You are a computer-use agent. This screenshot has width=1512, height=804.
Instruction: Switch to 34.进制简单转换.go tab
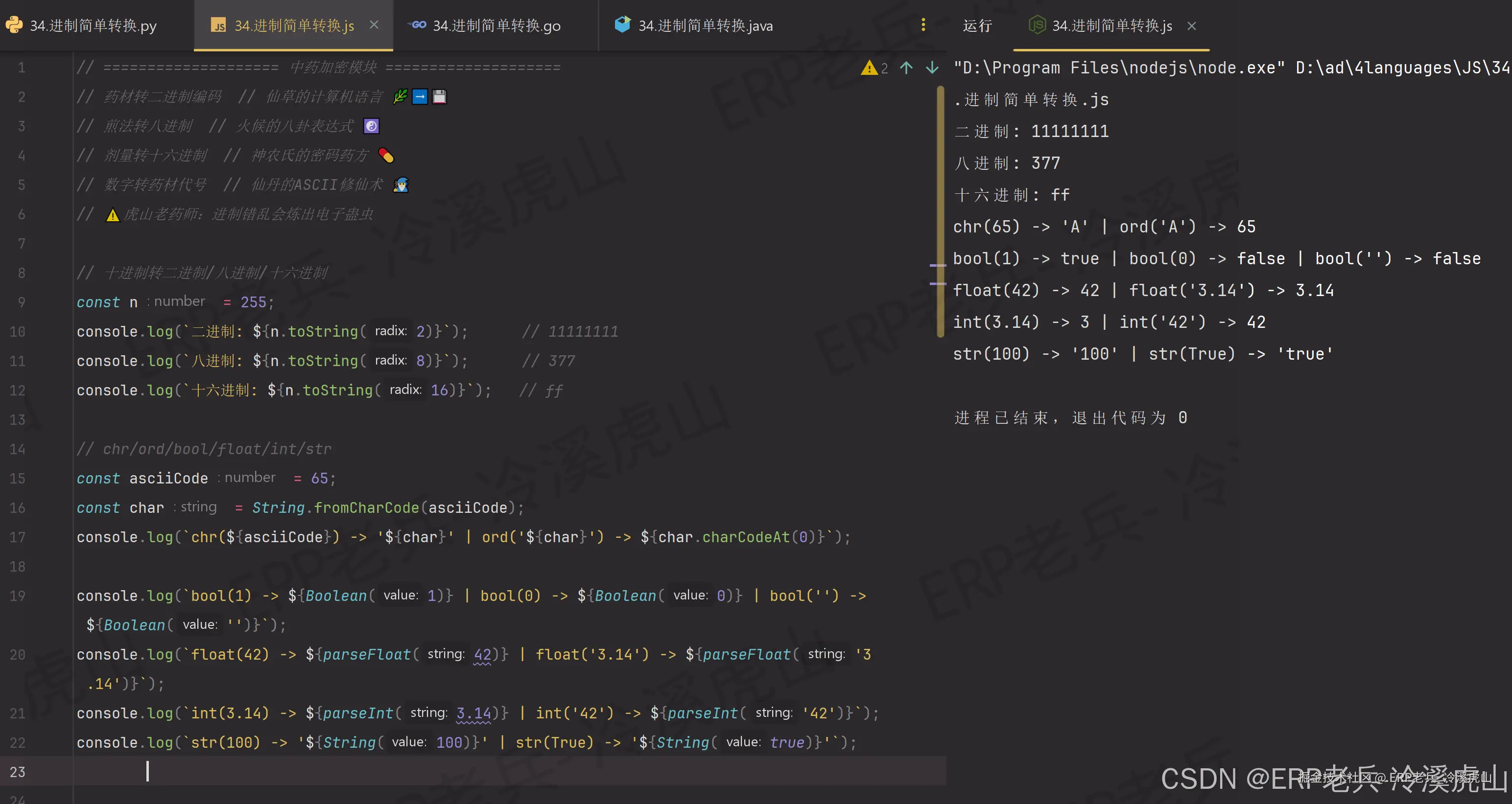tap(496, 26)
